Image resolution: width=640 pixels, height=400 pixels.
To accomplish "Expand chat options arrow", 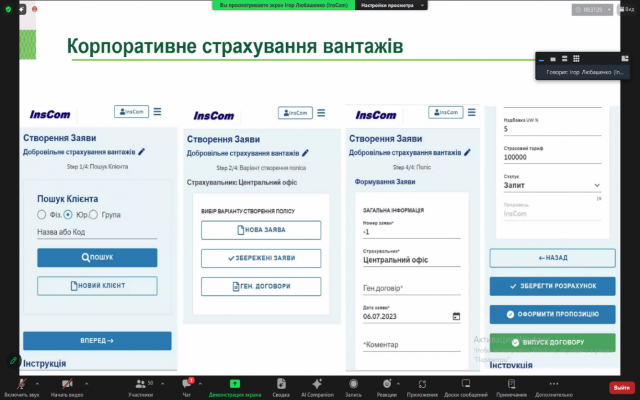I will coord(200,384).
